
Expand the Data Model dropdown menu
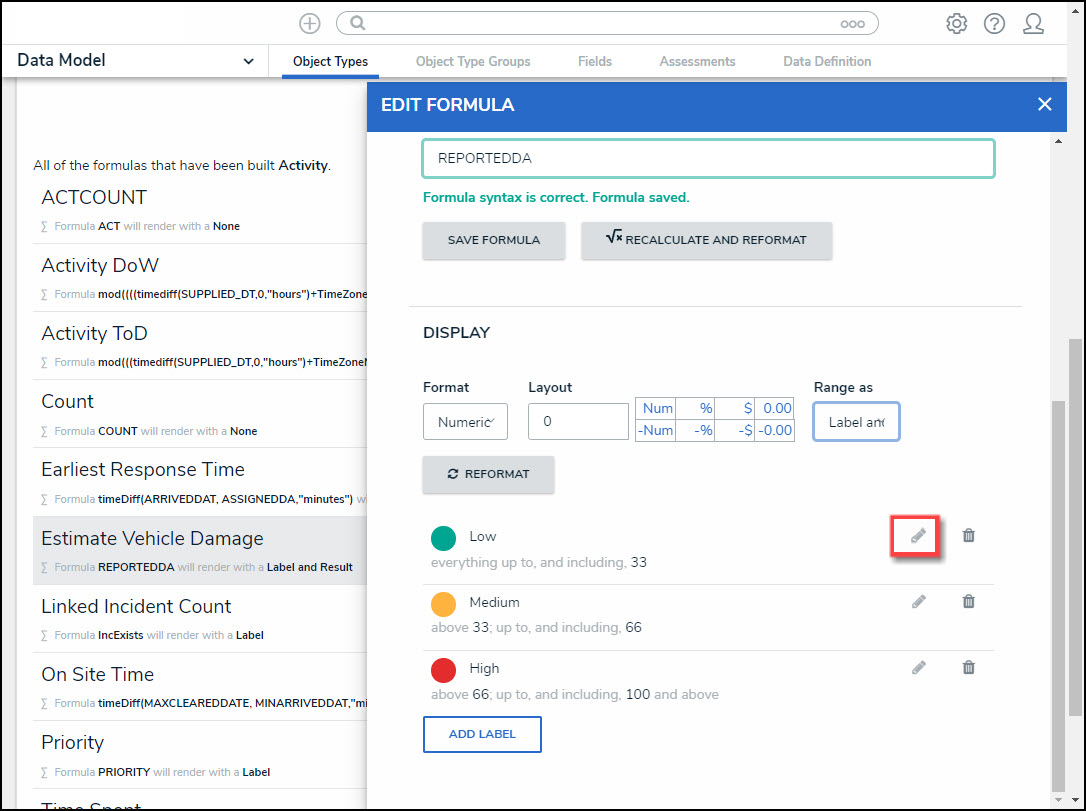click(x=135, y=61)
